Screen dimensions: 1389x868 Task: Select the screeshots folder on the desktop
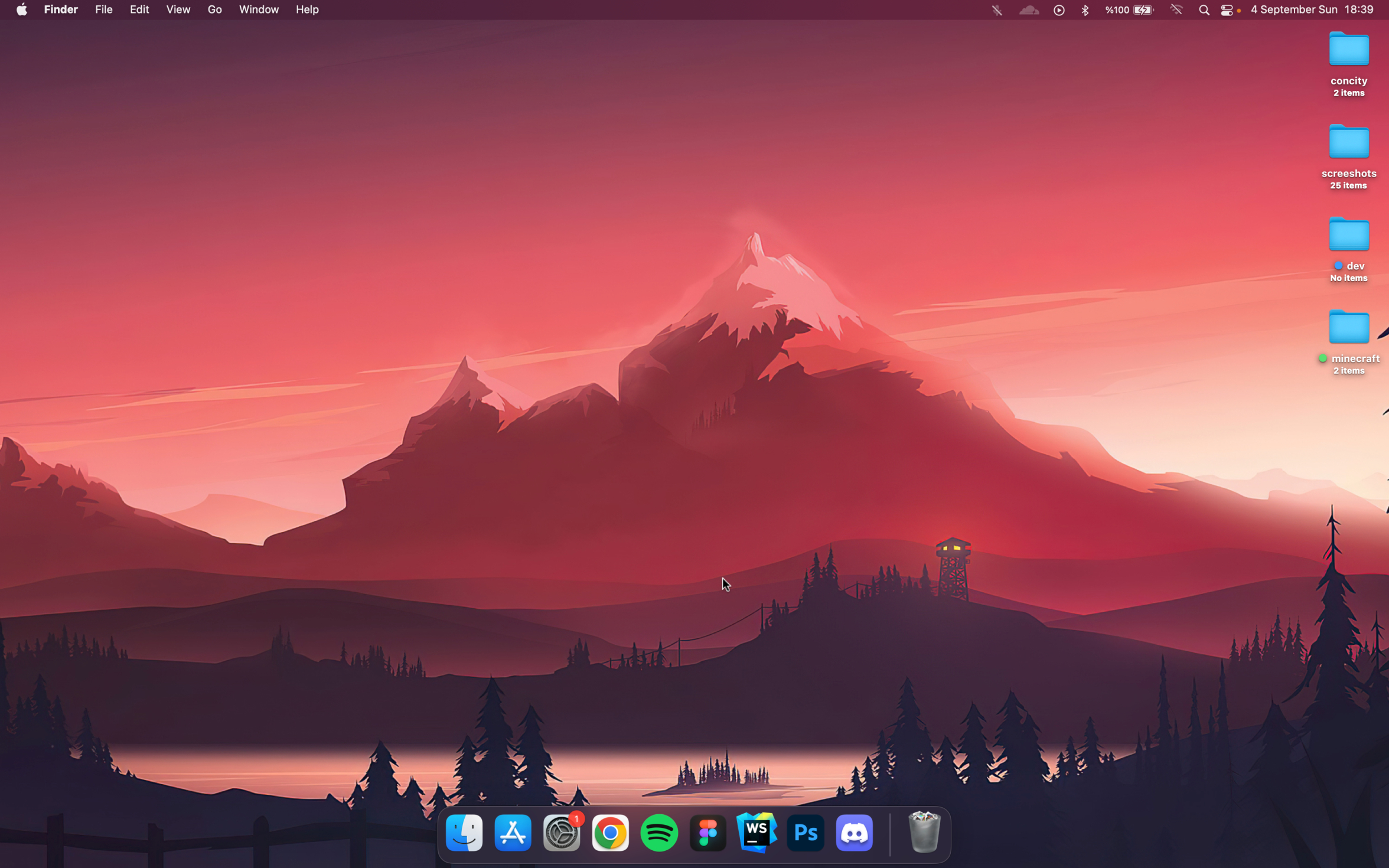pyautogui.click(x=1349, y=156)
